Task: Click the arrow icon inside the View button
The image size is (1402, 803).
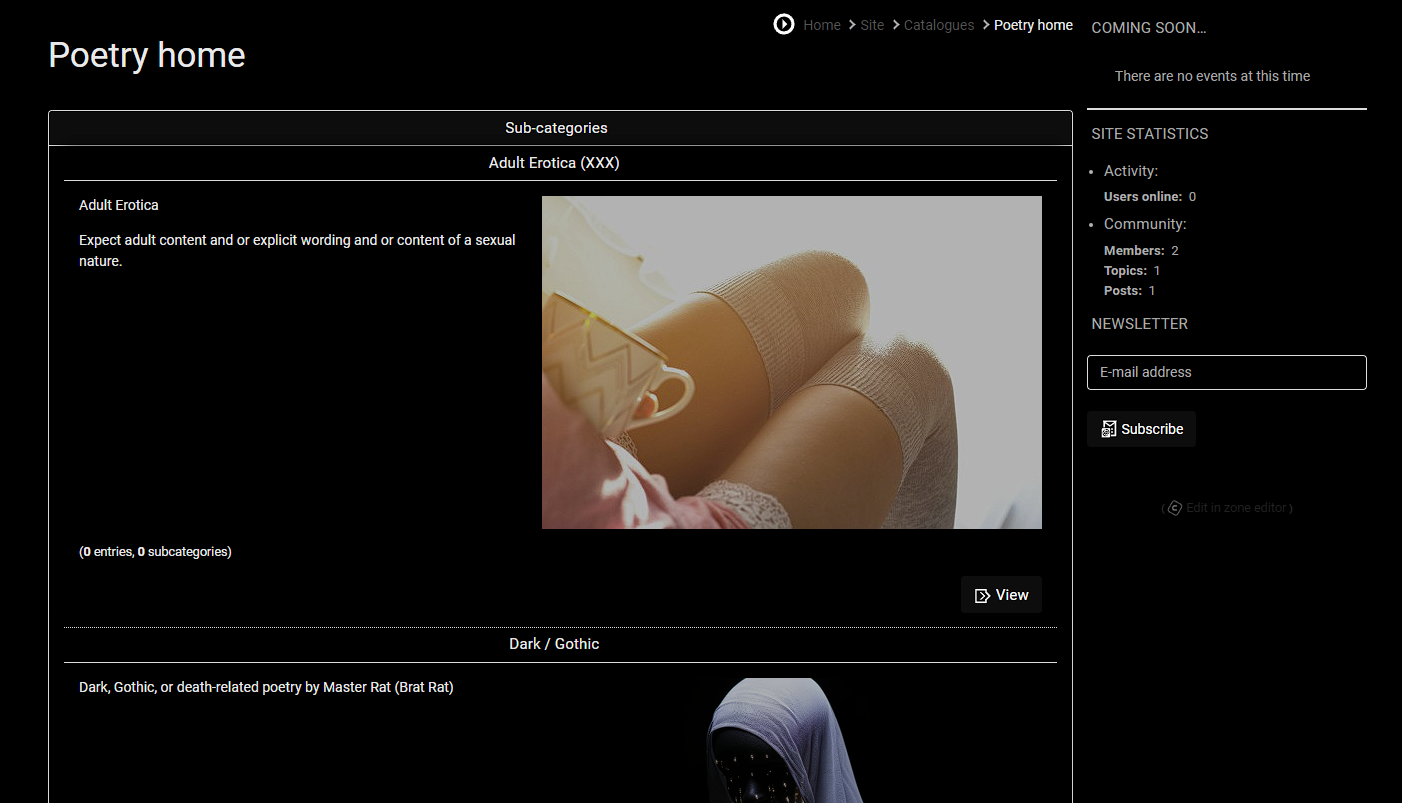Action: pos(983,596)
